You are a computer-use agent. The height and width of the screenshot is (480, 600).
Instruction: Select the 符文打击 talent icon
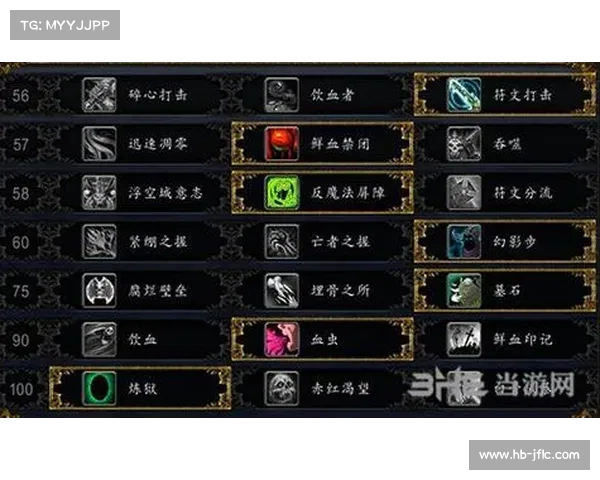tap(464, 95)
